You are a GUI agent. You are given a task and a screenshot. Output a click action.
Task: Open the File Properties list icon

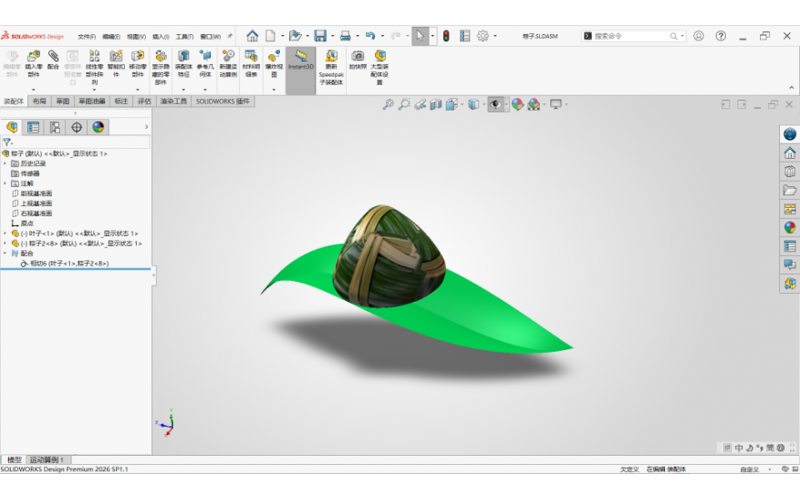click(x=464, y=36)
